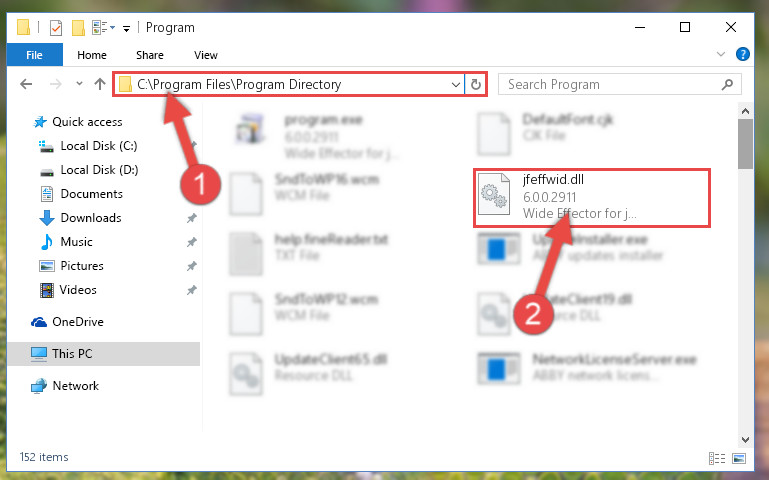The image size is (769, 480).
Task: Expand the ribbon with the chevron
Action: (x=720, y=54)
